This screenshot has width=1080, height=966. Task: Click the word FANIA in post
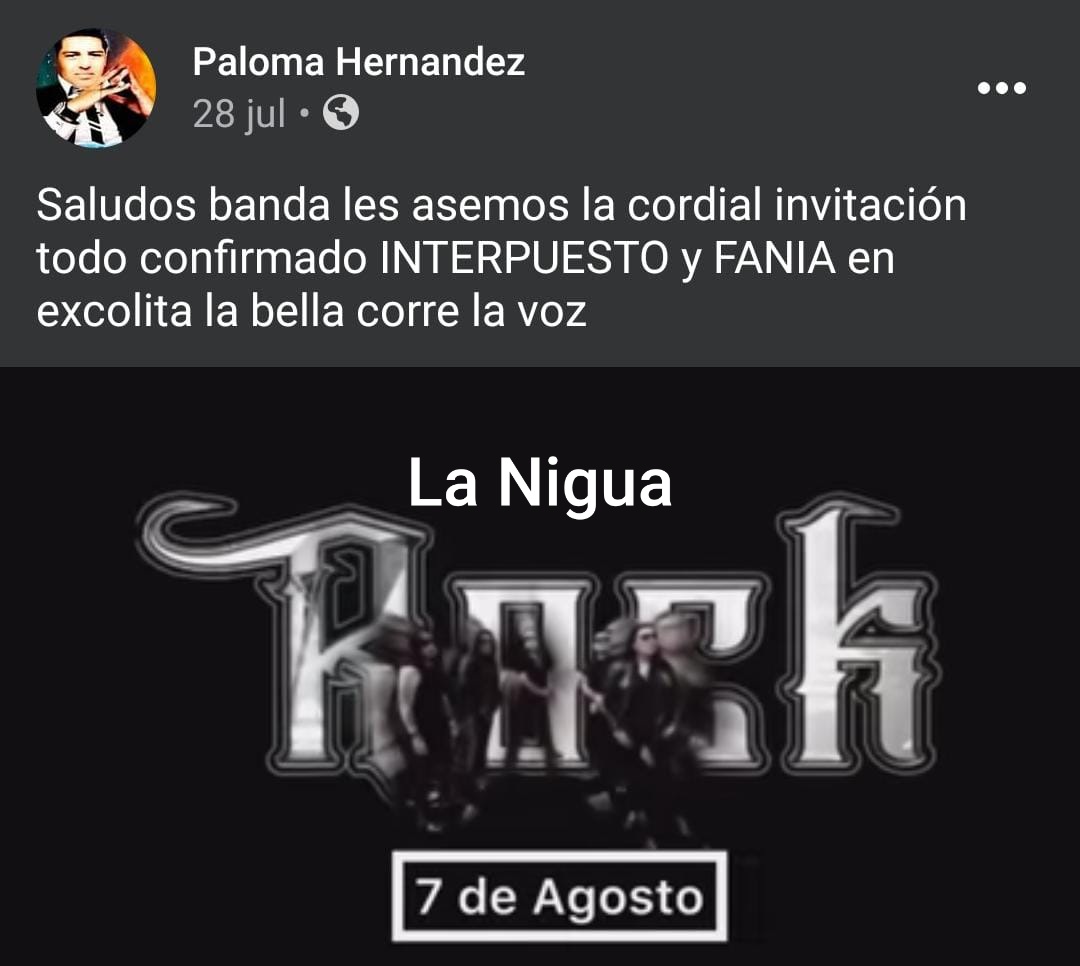[774, 258]
